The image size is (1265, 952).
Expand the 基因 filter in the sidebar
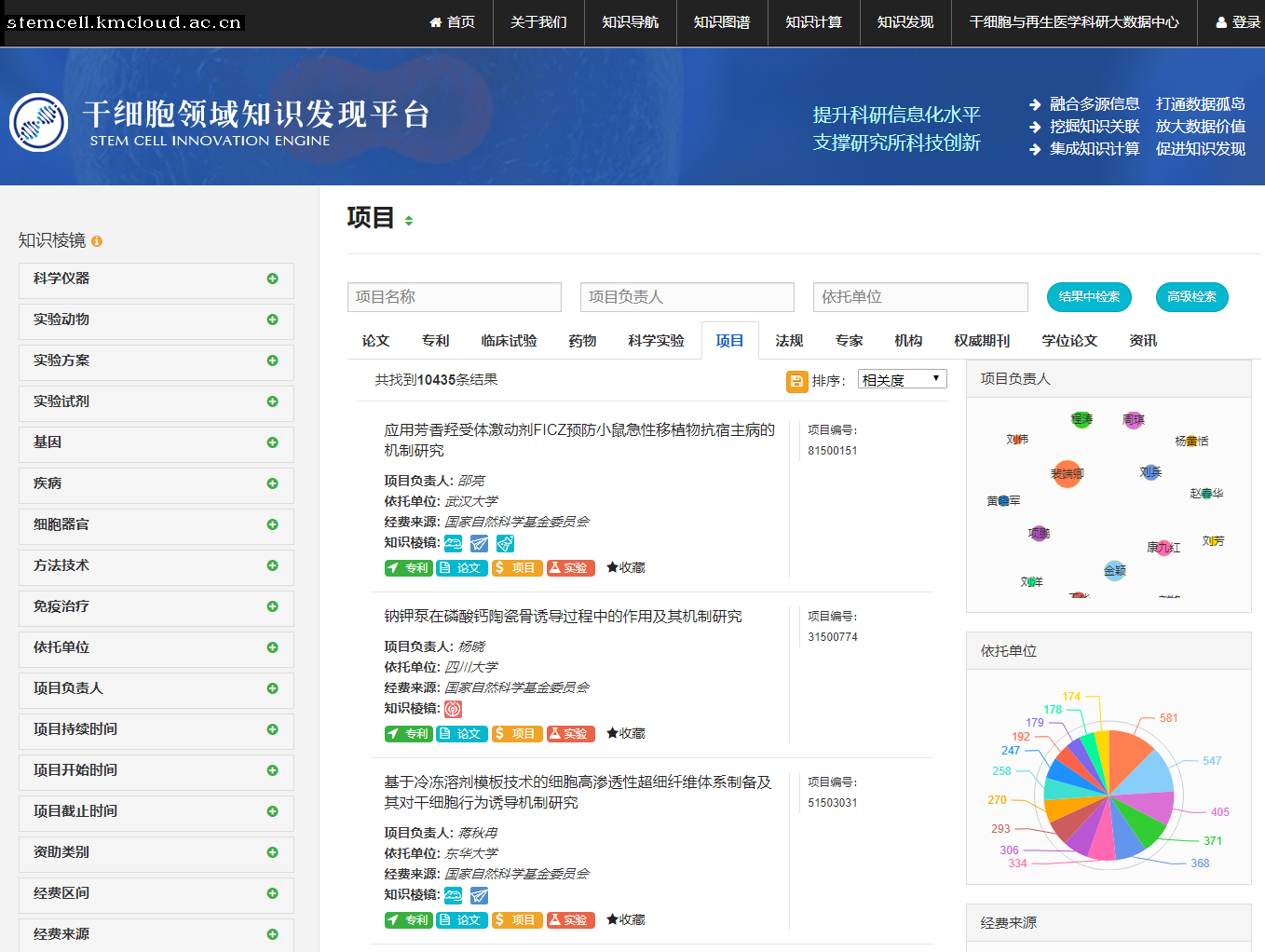point(272,442)
